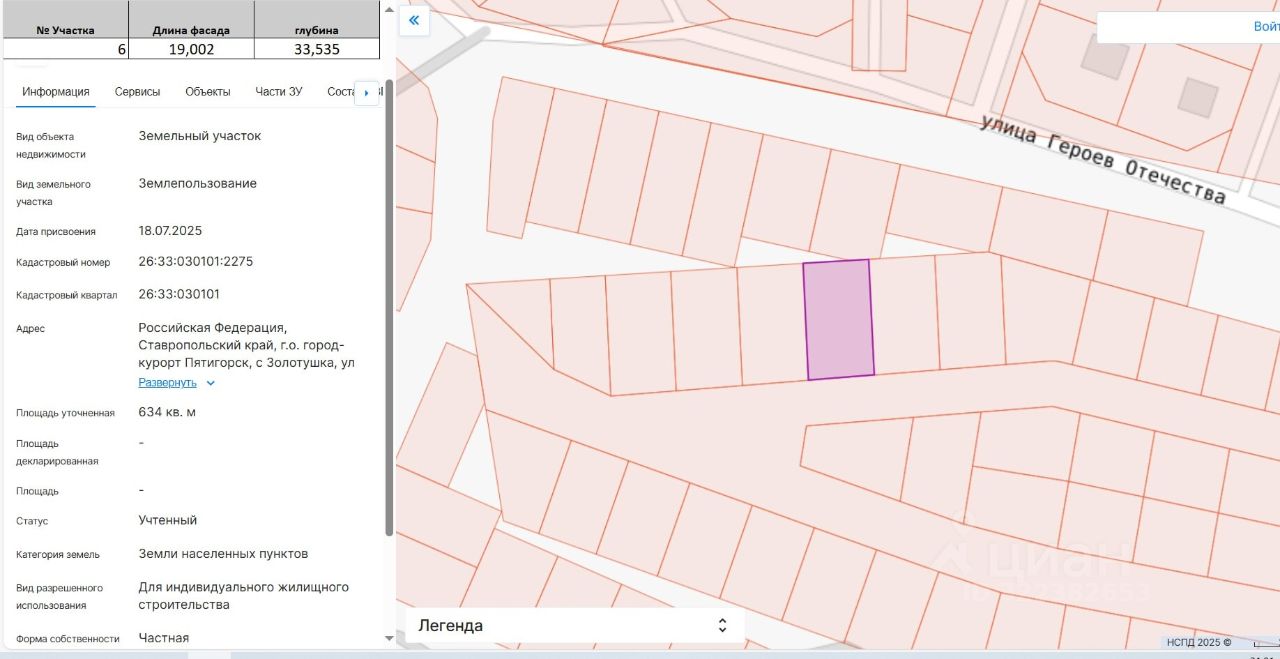Click the Землепользование value

[x=198, y=184]
